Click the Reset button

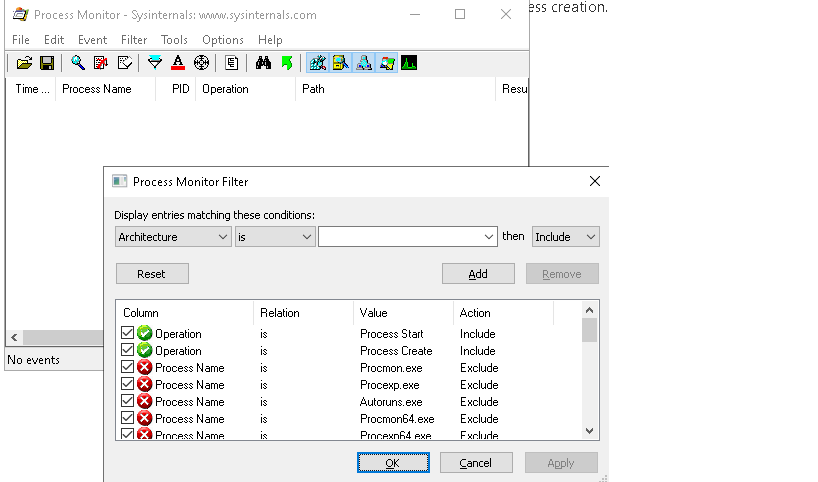[152, 274]
